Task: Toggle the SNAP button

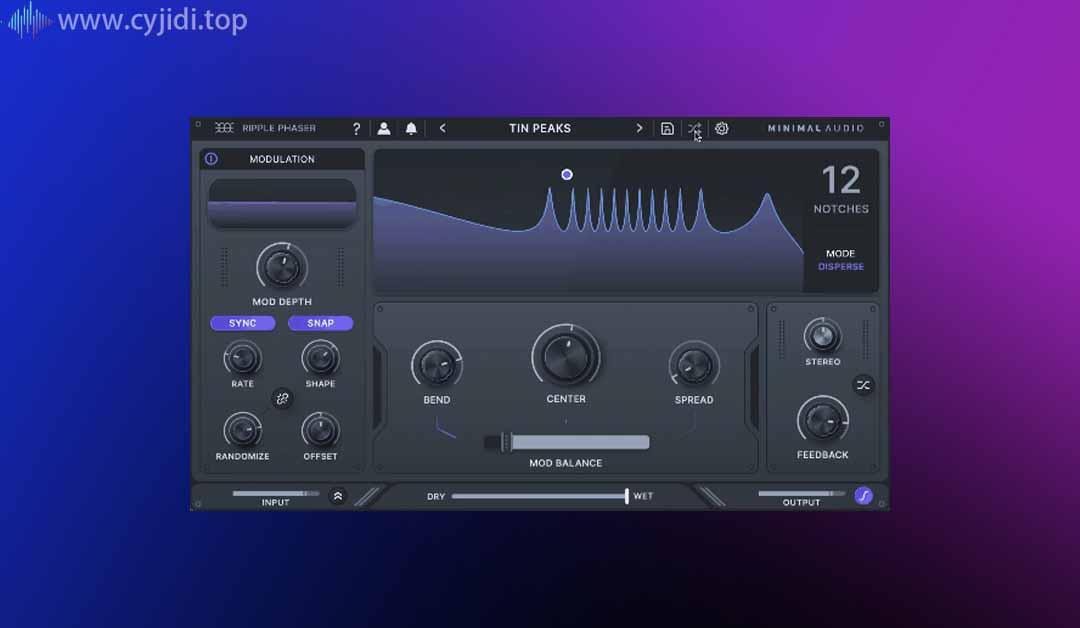Action: pyautogui.click(x=320, y=323)
